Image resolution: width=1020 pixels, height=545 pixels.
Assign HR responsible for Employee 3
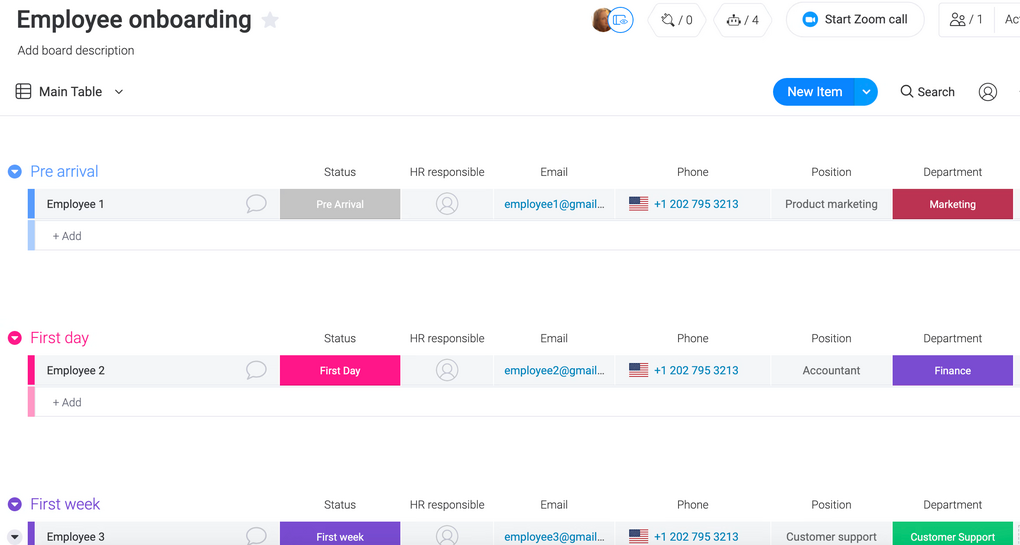click(x=447, y=536)
